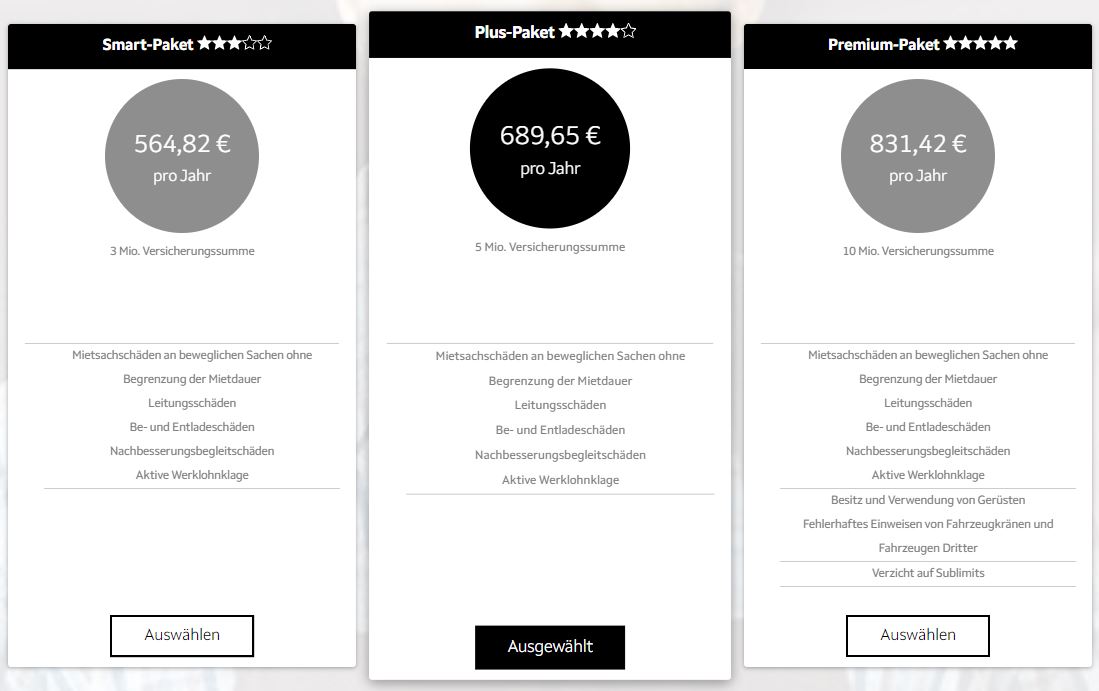
Task: Click the Ausgewählt button on Plus-Paket
Action: (550, 647)
